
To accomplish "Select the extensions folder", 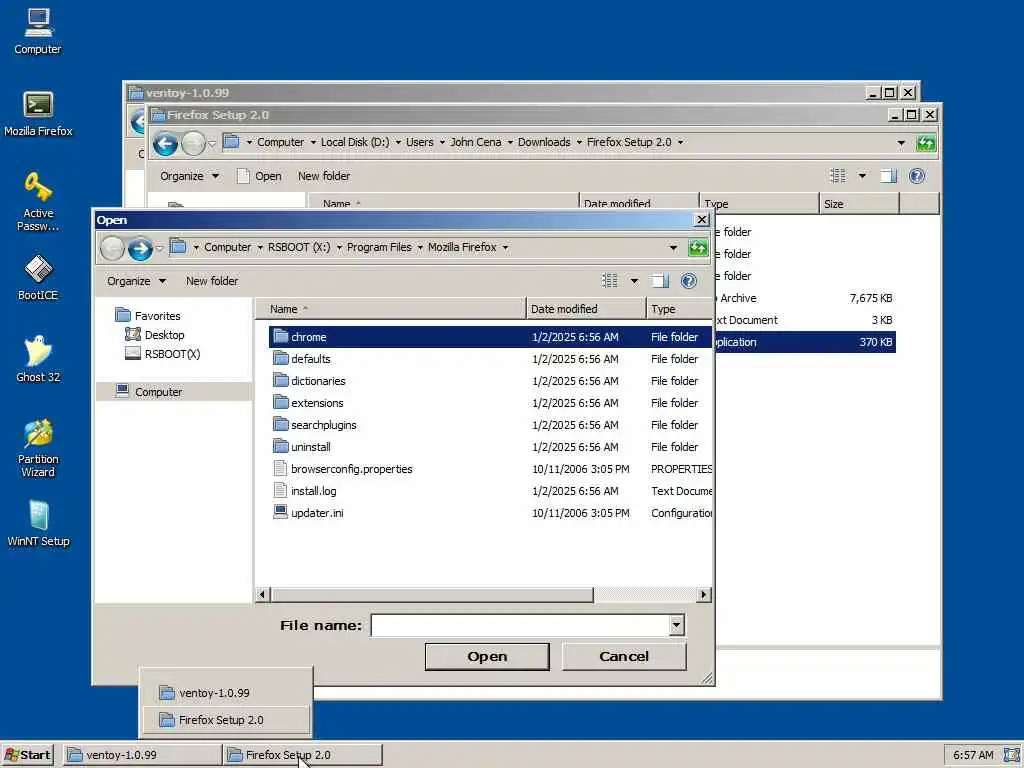I will tap(489, 403).
